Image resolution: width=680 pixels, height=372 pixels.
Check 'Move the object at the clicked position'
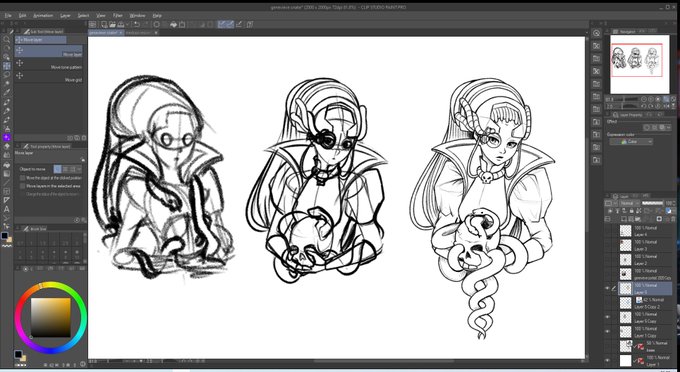tap(22, 178)
